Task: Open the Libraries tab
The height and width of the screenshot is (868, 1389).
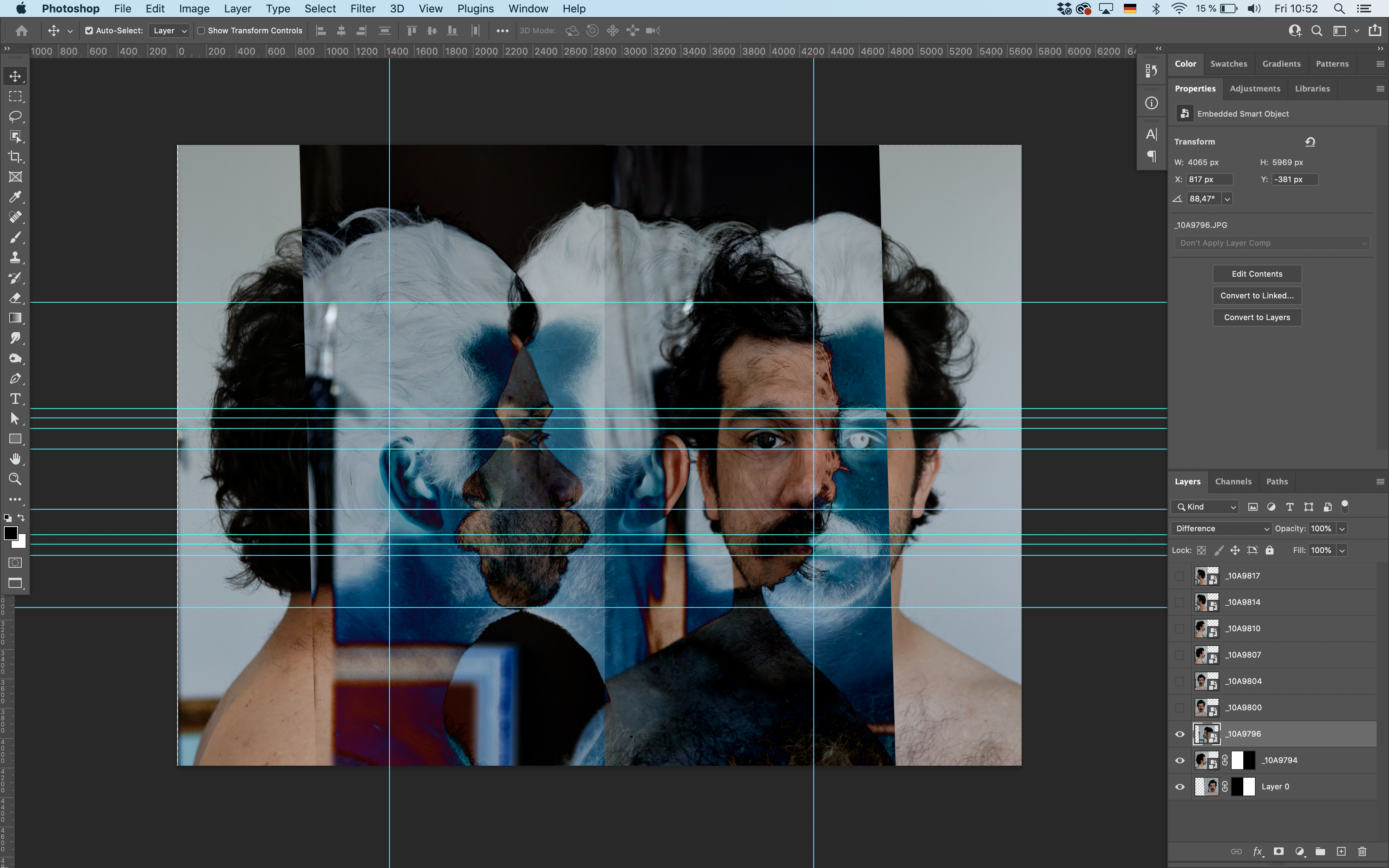Action: (1312, 88)
